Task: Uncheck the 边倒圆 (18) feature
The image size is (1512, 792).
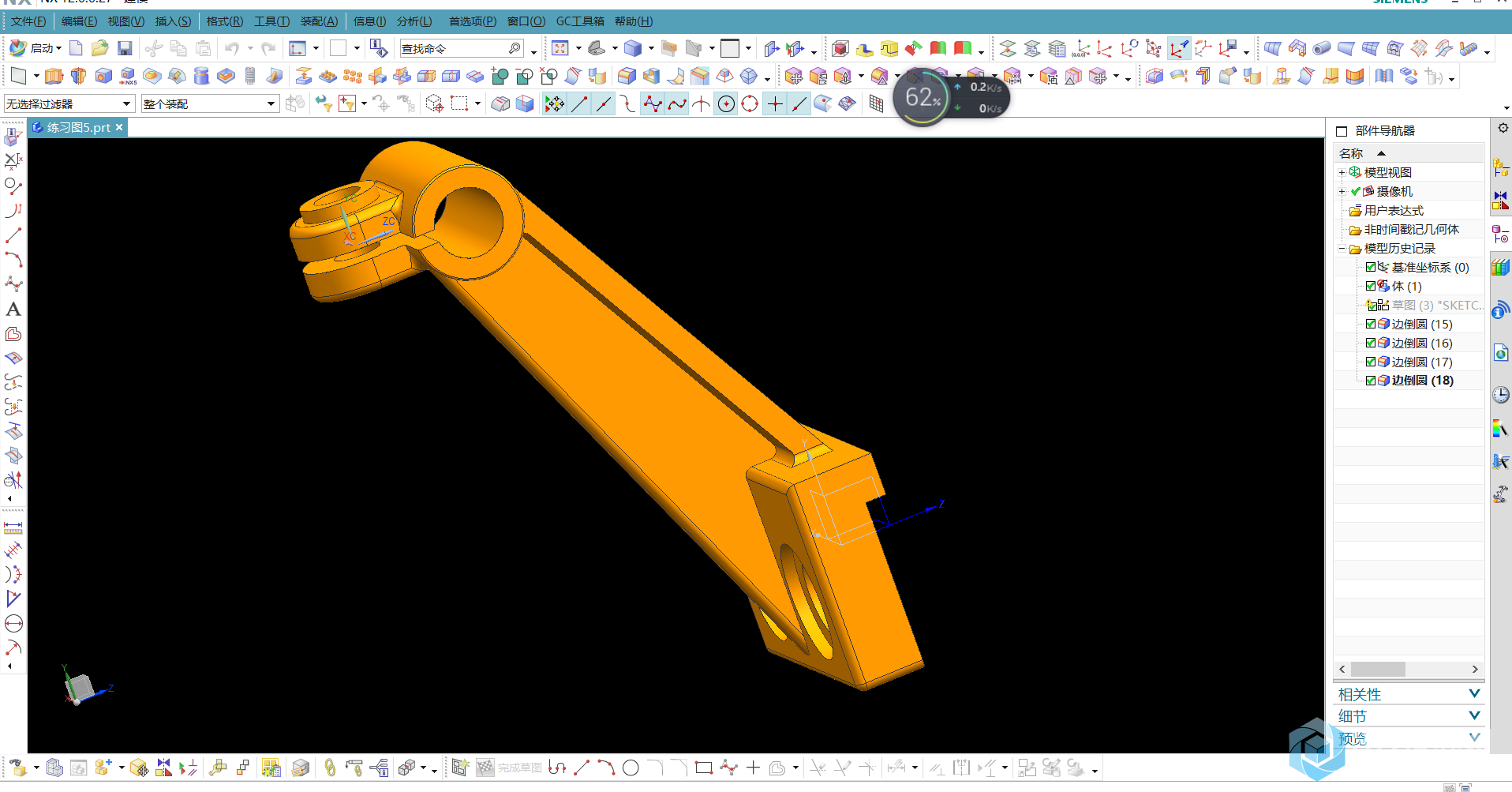Action: pos(1371,381)
